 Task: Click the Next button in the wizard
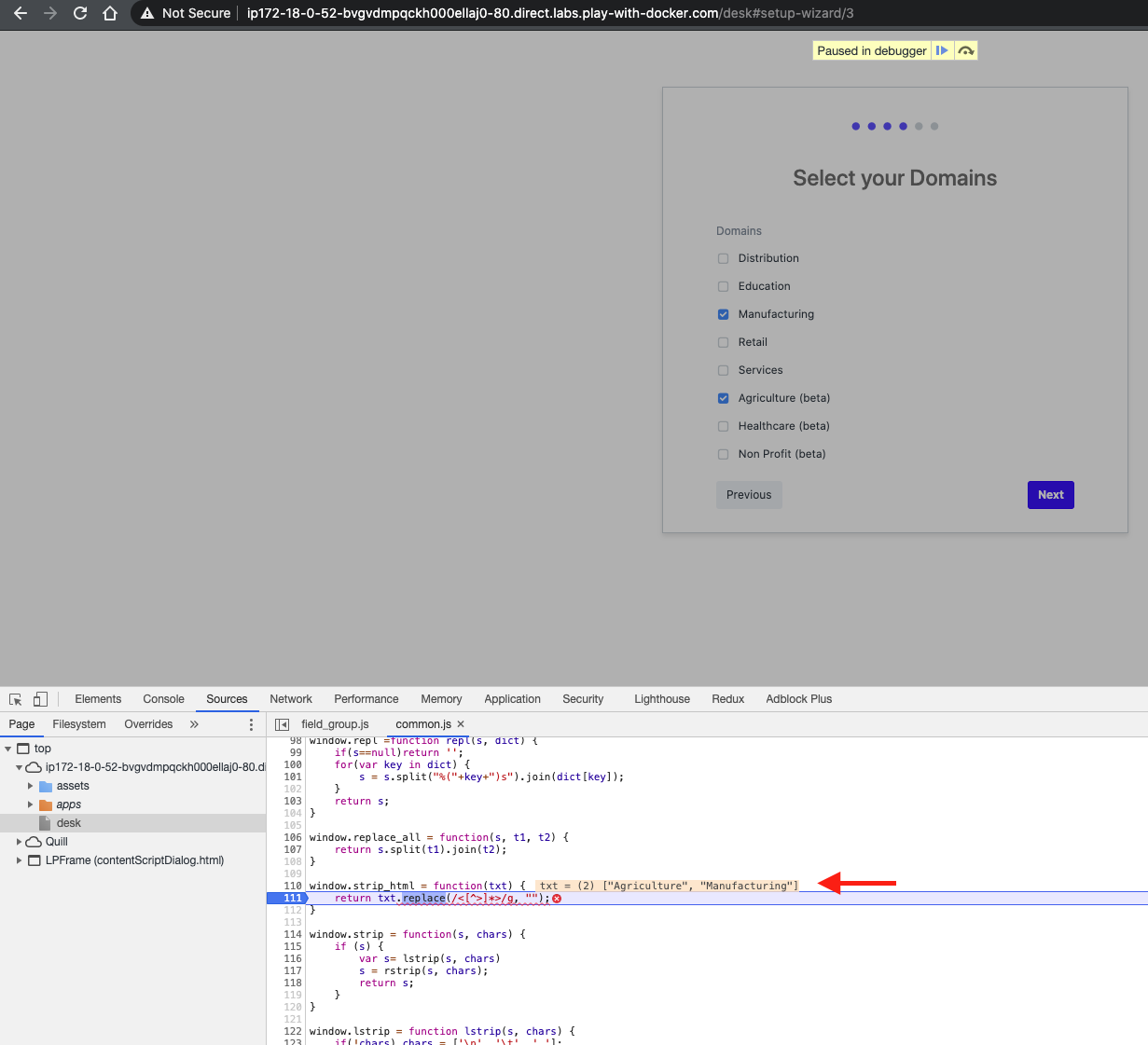coord(1050,495)
